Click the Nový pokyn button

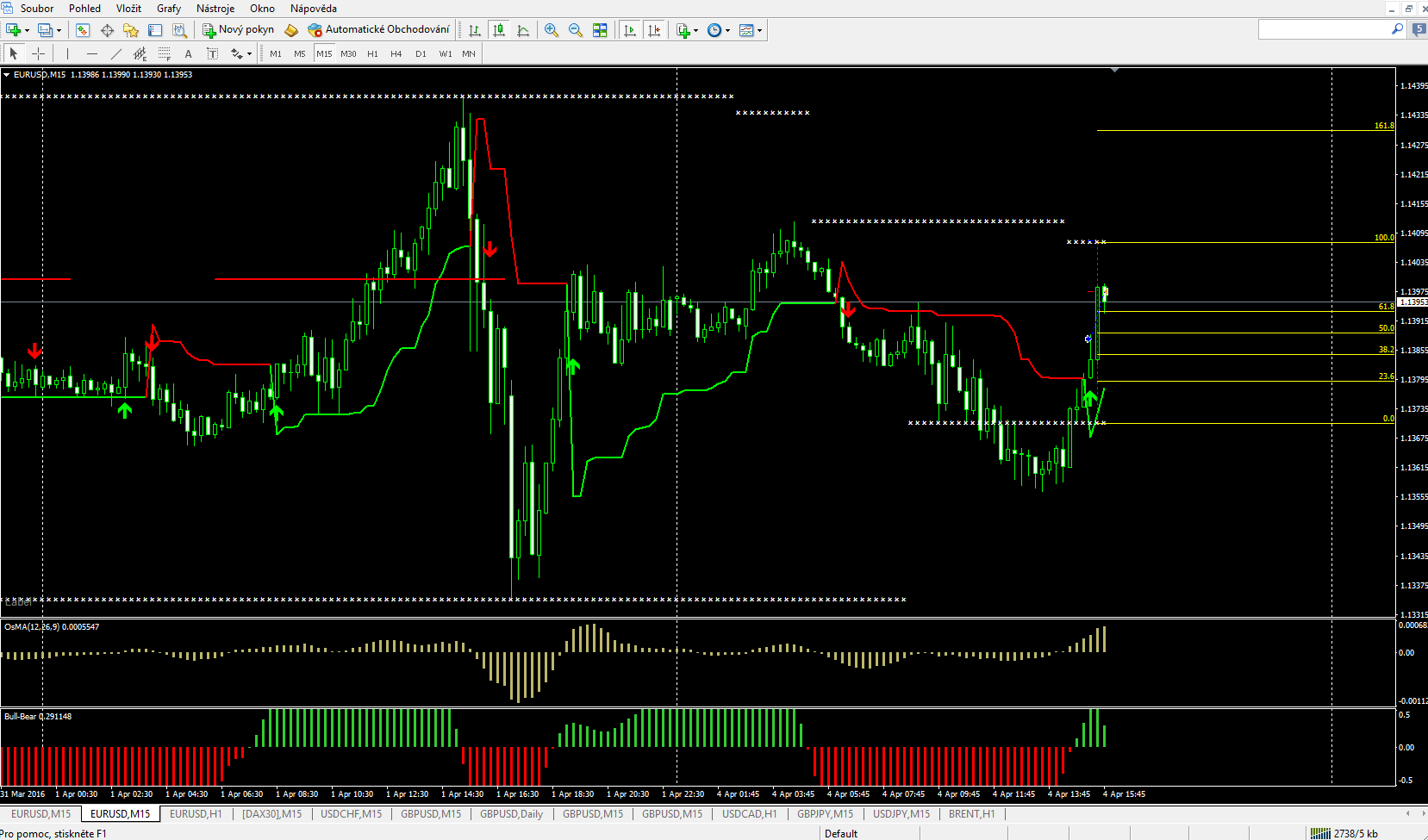pyautogui.click(x=239, y=30)
